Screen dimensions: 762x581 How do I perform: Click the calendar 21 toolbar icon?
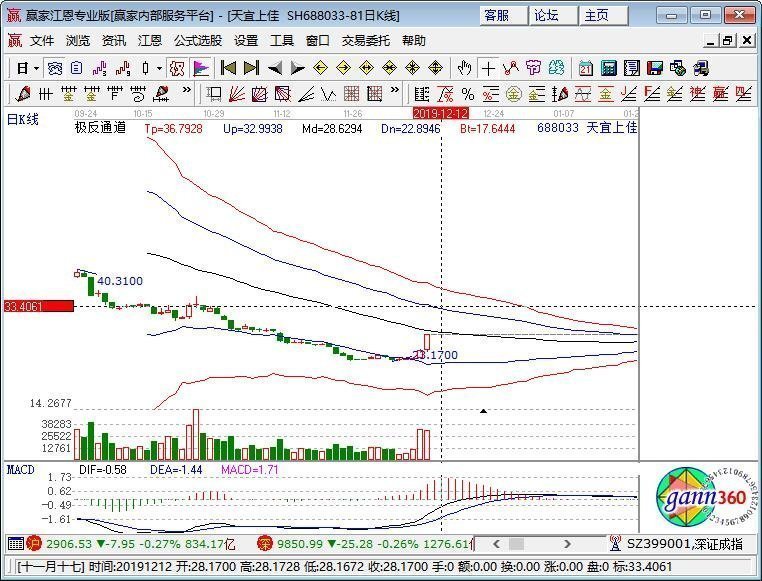coord(586,68)
